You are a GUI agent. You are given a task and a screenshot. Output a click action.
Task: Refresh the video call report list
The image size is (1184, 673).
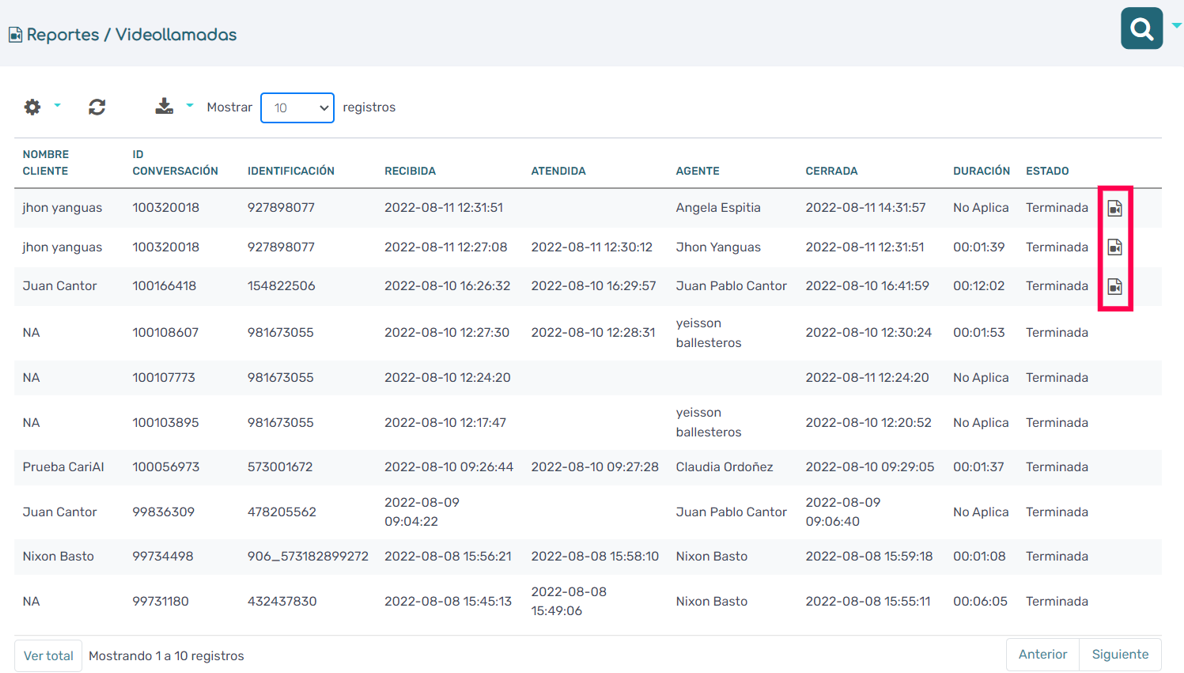(97, 107)
